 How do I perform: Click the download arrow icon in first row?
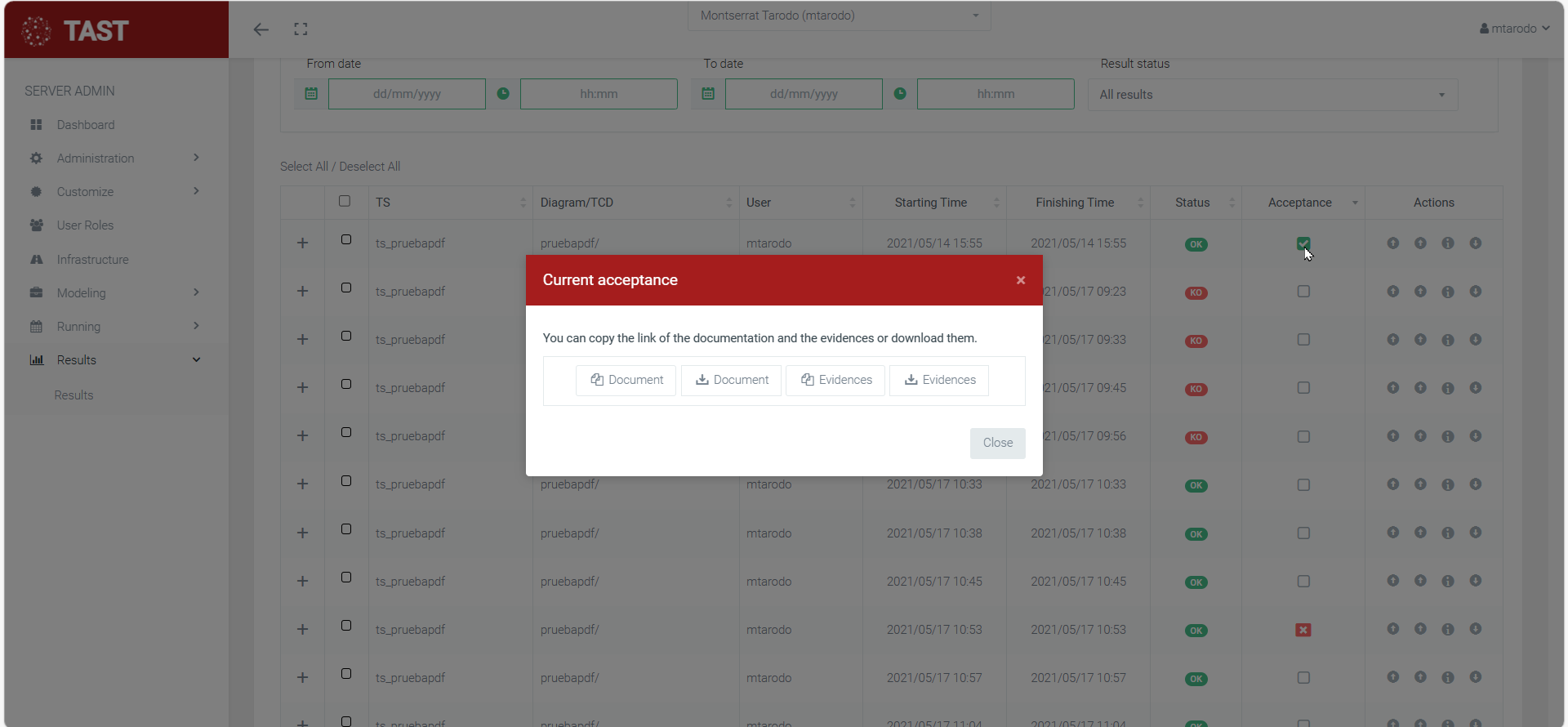(x=1476, y=243)
